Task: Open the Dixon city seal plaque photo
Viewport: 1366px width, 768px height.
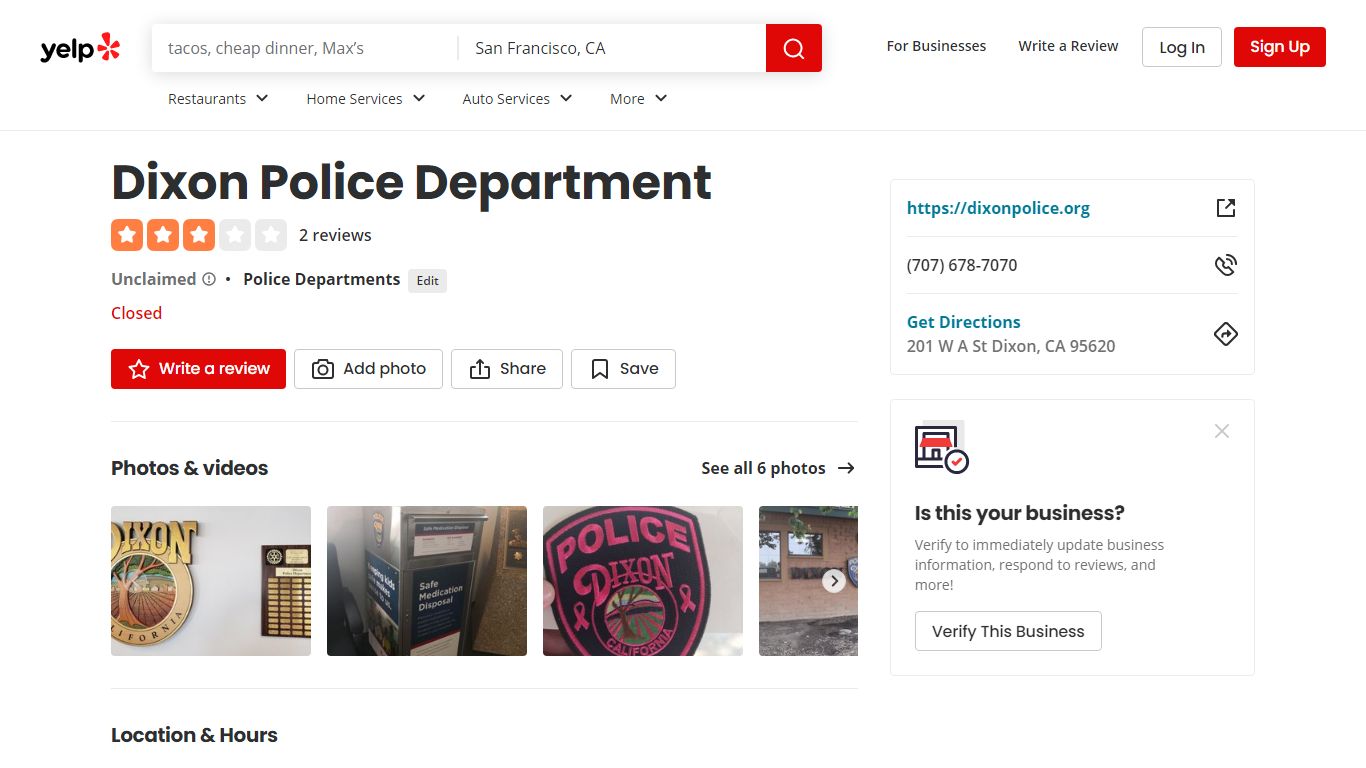Action: [211, 581]
